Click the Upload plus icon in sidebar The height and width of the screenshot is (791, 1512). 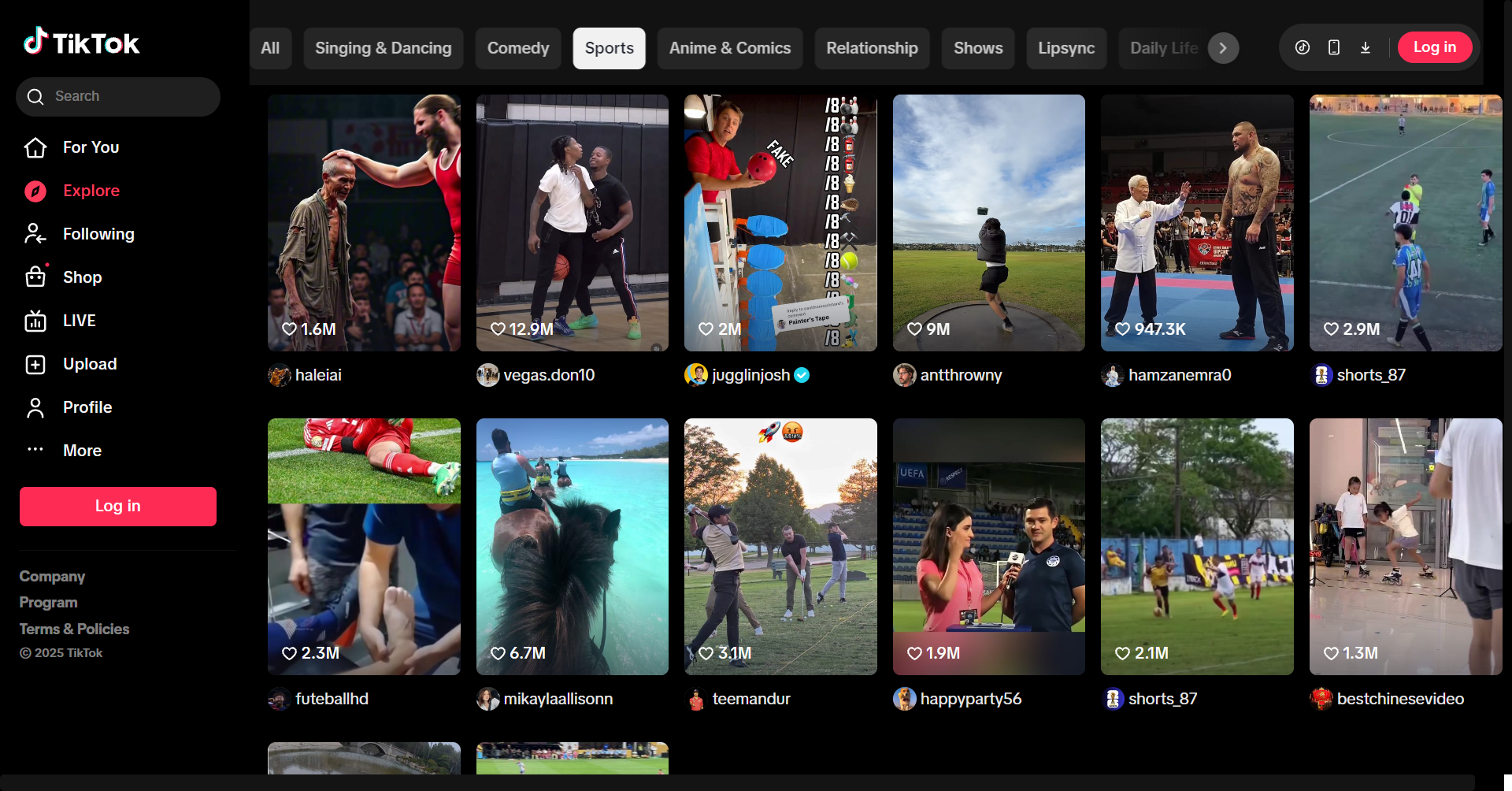point(35,364)
